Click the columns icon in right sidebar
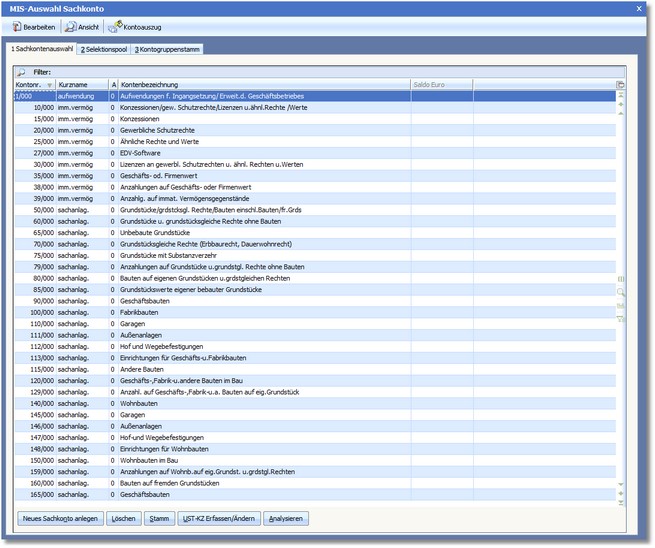Viewport: 655px width, 548px height. (x=620, y=279)
